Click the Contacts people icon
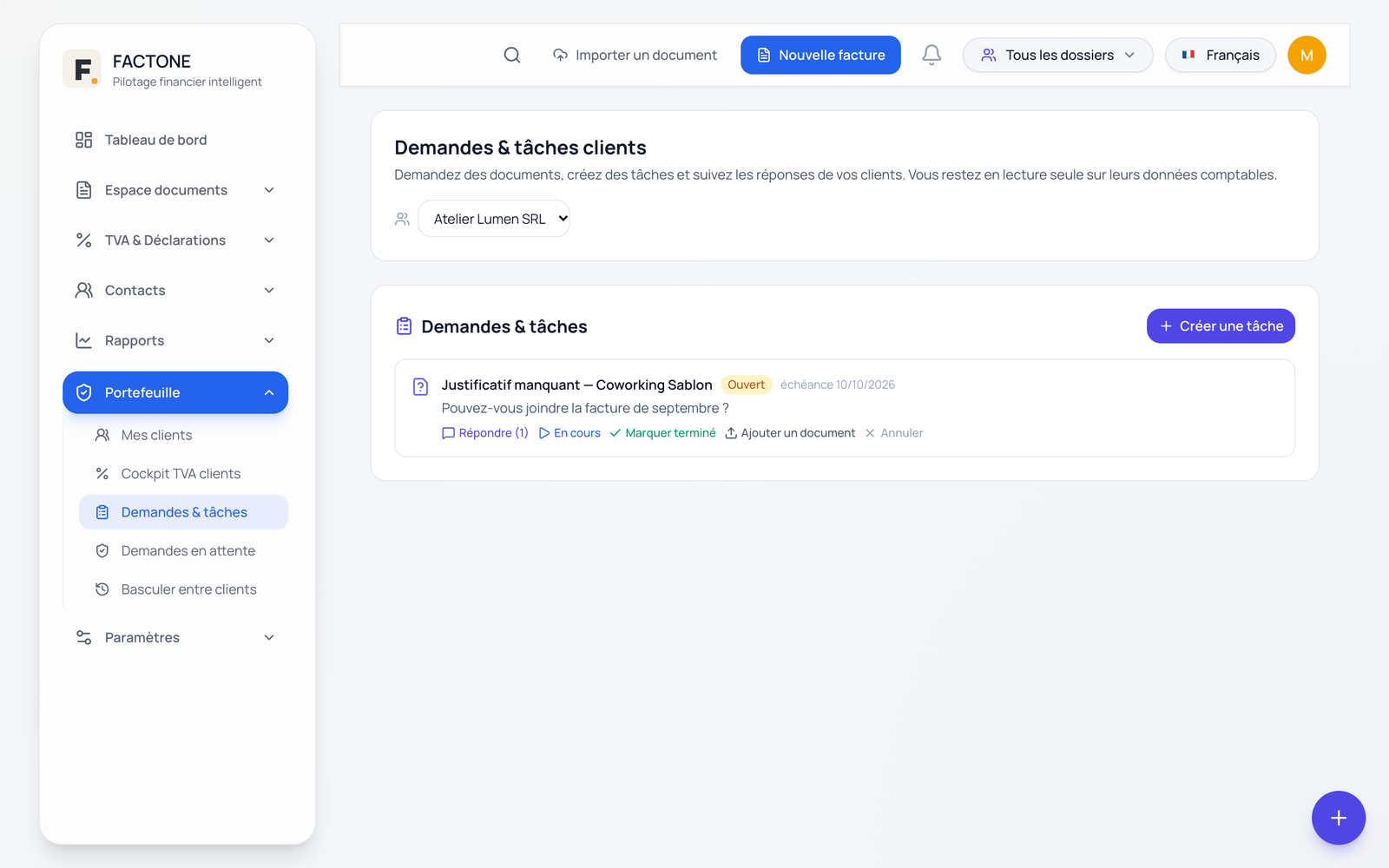The height and width of the screenshot is (868, 1389). 83,290
